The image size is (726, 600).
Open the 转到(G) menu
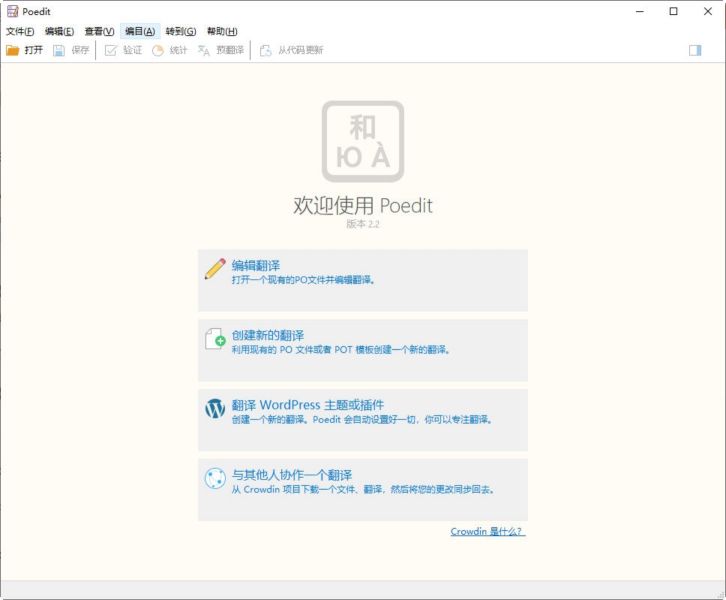point(181,31)
